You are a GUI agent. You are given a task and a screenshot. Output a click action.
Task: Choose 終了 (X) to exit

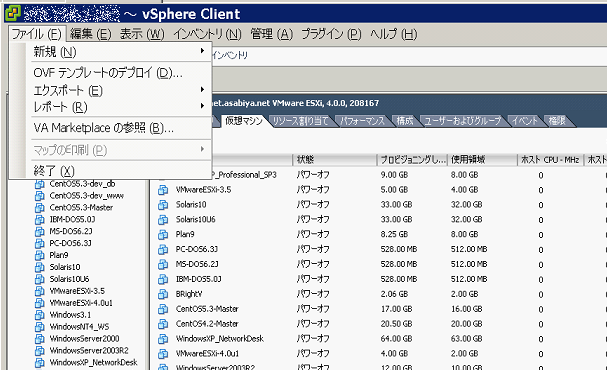(54, 171)
